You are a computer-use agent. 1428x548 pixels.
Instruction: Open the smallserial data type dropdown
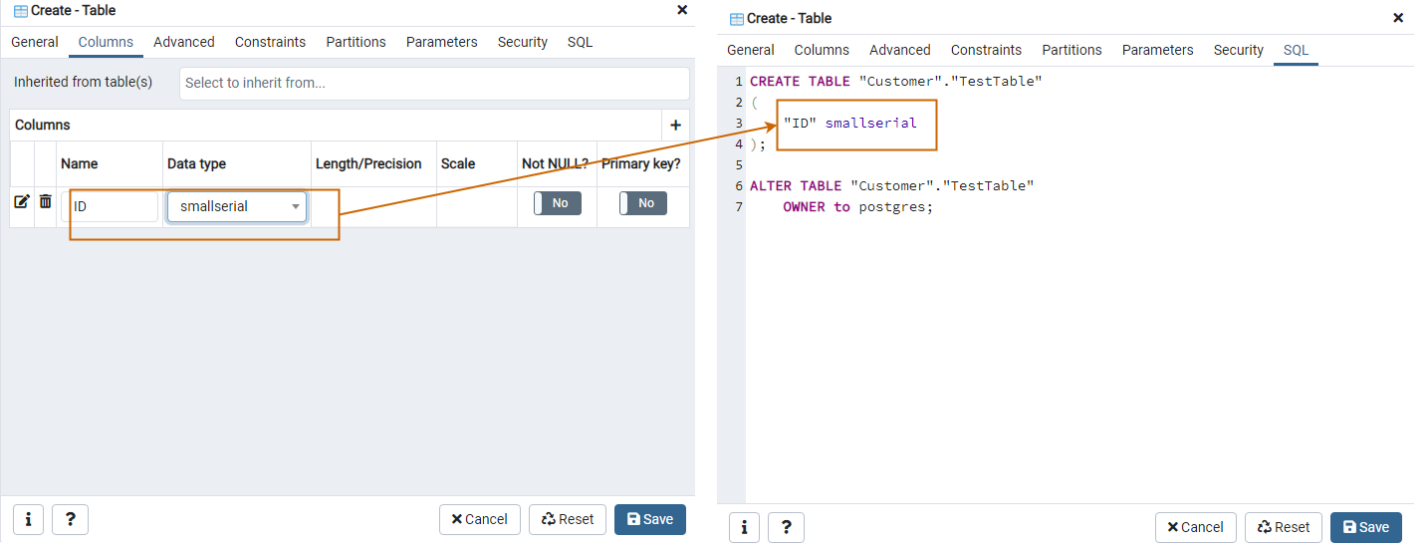237,206
